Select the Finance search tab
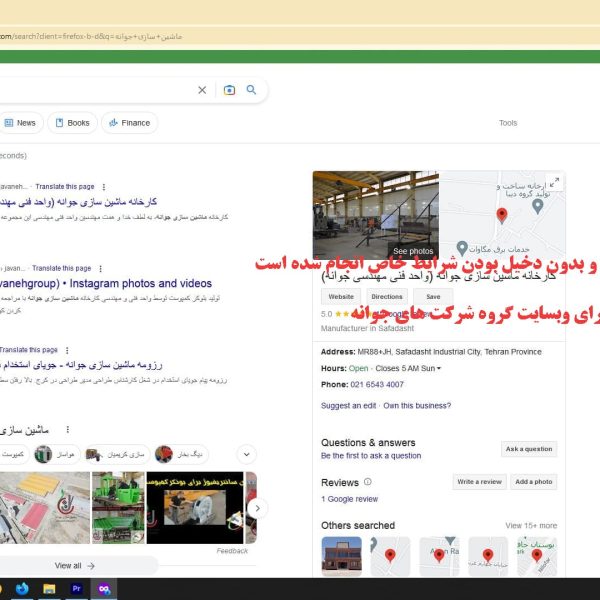The image size is (600, 600). pos(129,123)
